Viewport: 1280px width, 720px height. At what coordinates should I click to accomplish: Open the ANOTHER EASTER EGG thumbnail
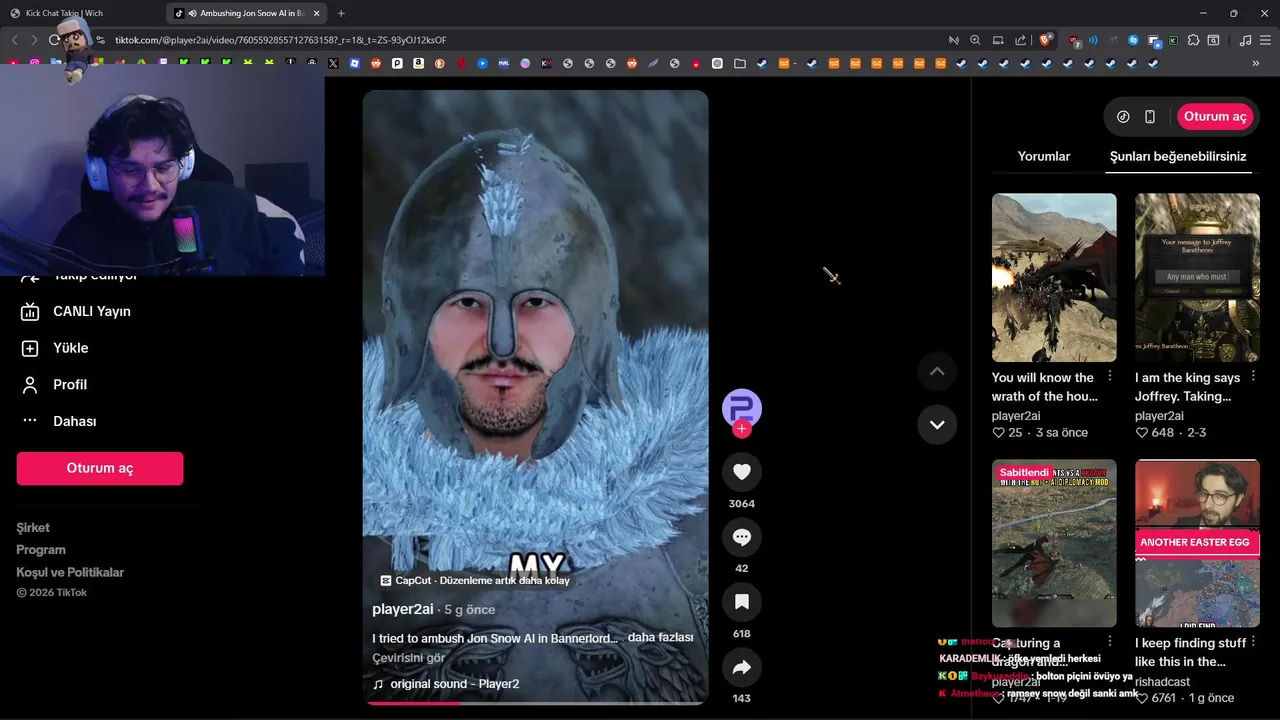[x=1197, y=543]
